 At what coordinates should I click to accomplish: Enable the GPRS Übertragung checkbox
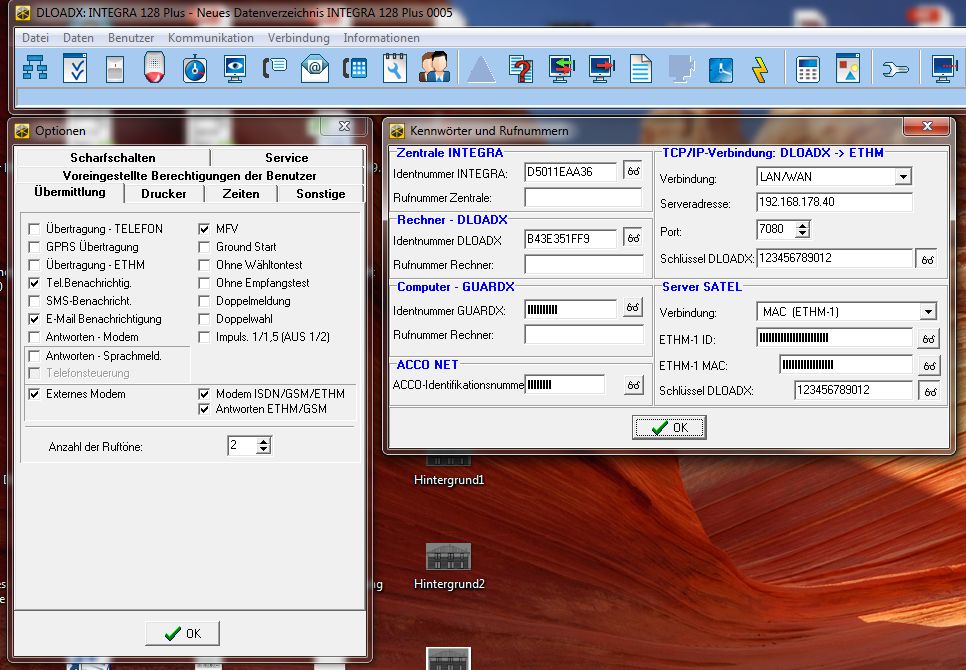(35, 247)
